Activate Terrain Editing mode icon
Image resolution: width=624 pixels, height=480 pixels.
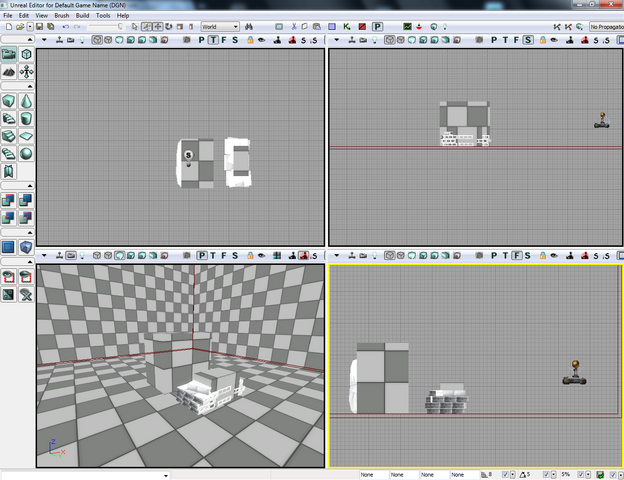coord(9,72)
